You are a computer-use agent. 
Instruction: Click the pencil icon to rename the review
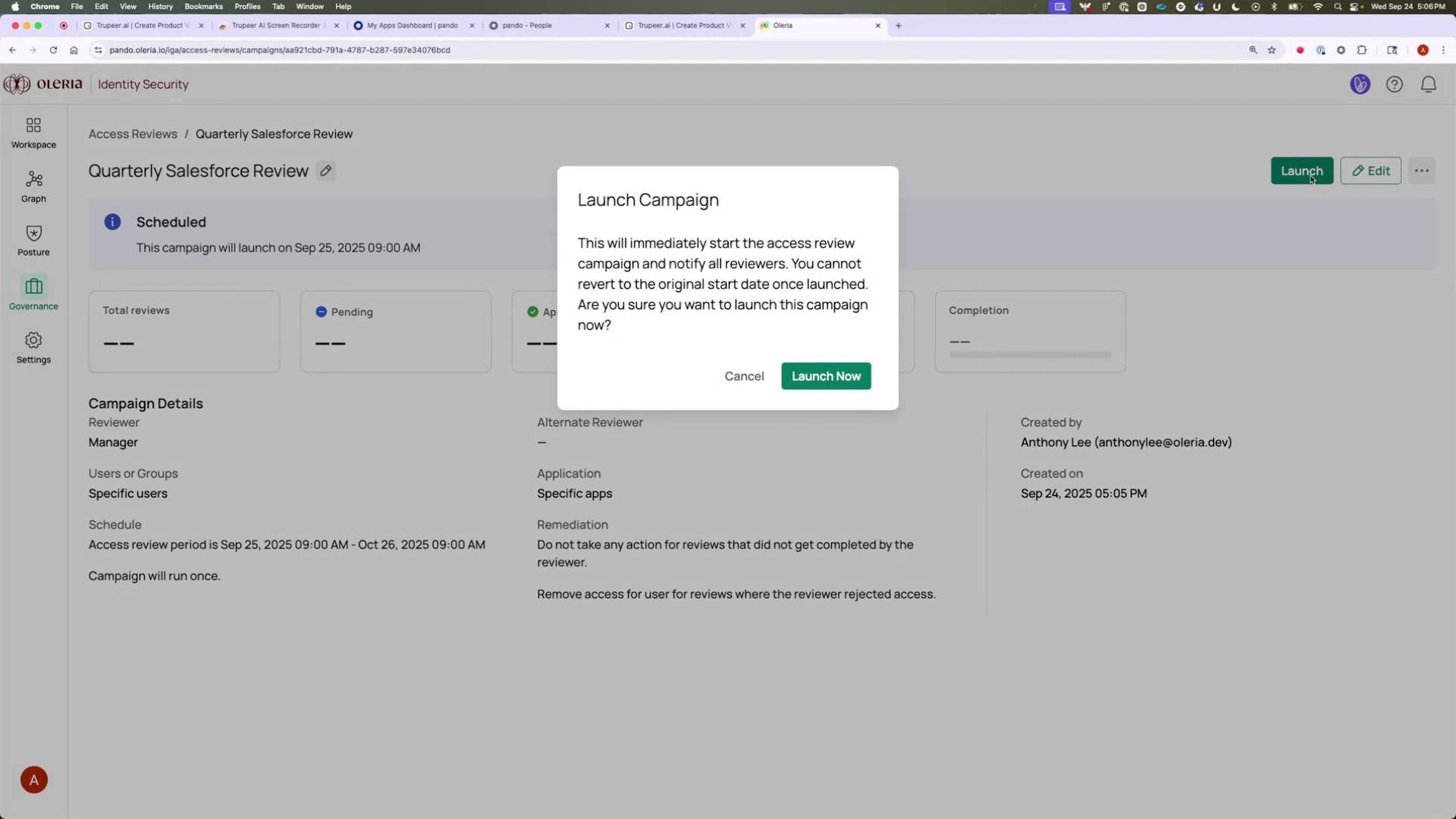326,171
